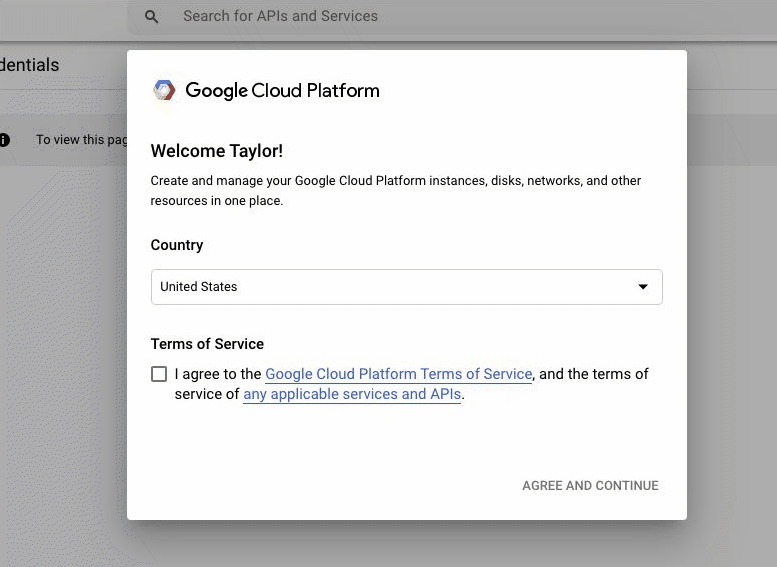Click the magnifier search icon

click(x=152, y=17)
